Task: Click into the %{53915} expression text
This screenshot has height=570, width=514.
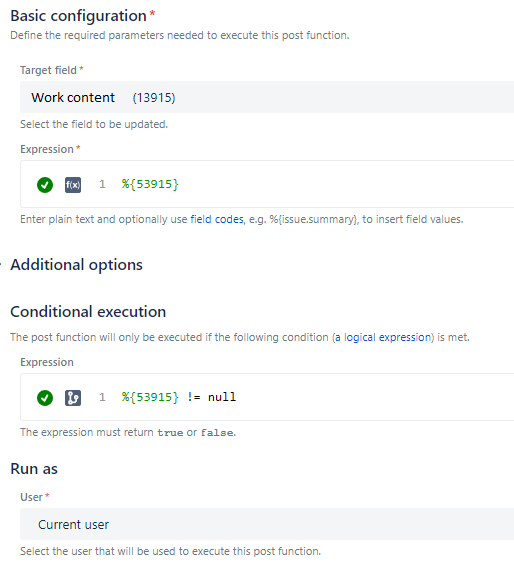Action: [150, 184]
